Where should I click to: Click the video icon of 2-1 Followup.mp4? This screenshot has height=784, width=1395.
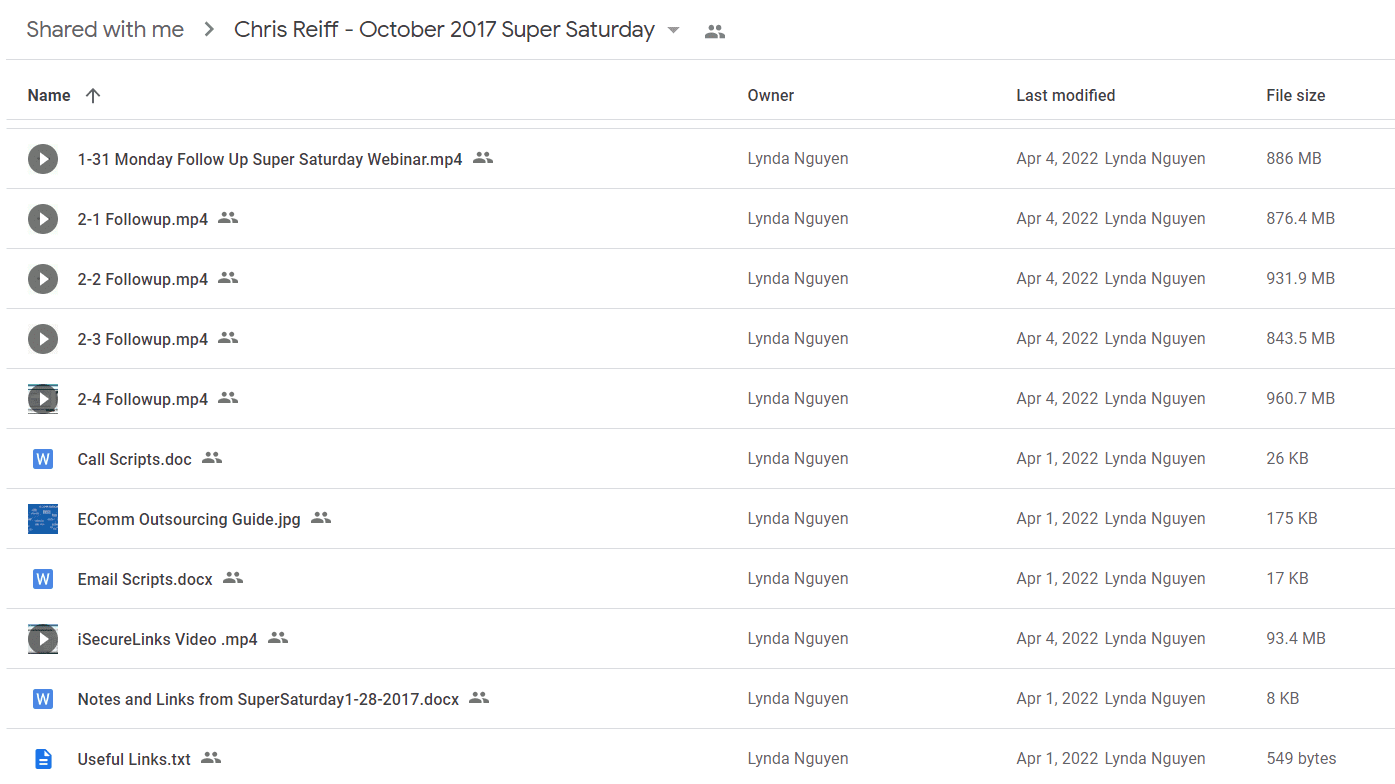43,219
